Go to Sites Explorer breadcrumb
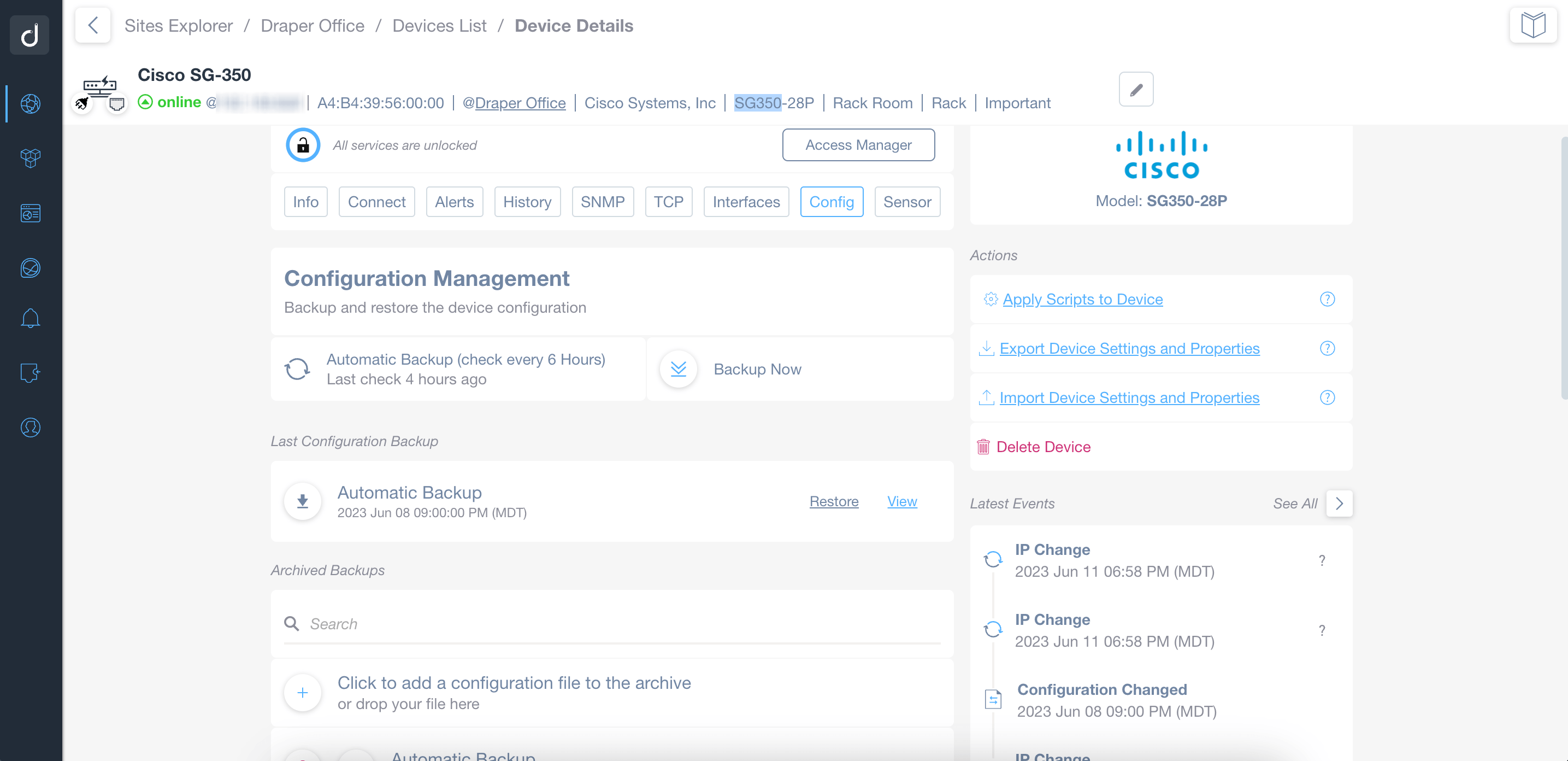Viewport: 1568px width, 761px height. click(x=178, y=26)
